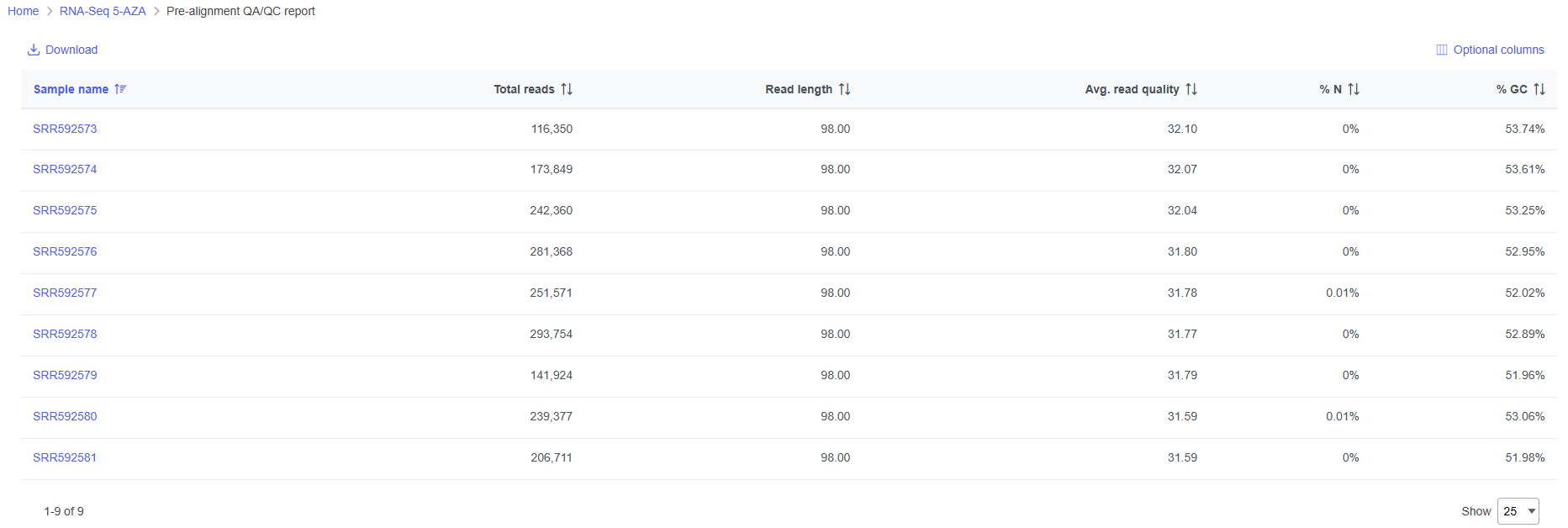1568x528 pixels.
Task: Open sample SRR592575
Action: (x=65, y=210)
